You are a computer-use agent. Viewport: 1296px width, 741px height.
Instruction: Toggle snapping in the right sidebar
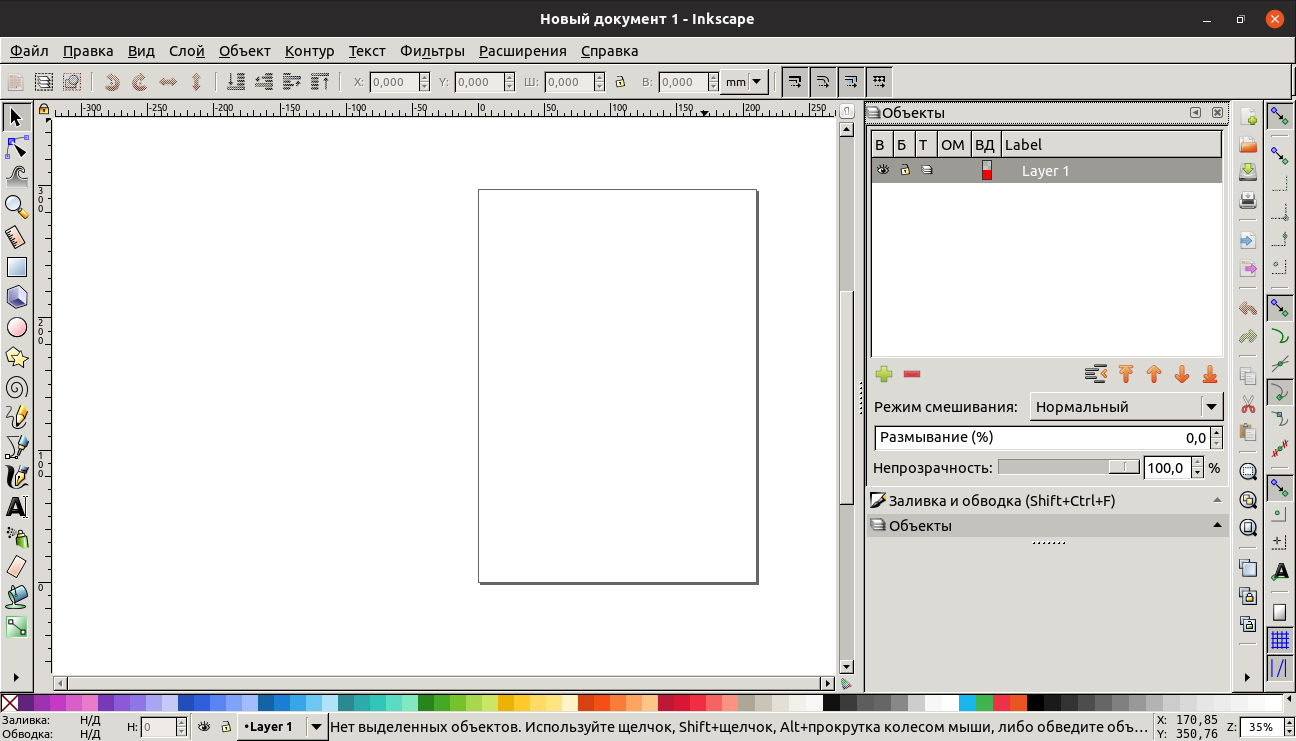(1280, 115)
